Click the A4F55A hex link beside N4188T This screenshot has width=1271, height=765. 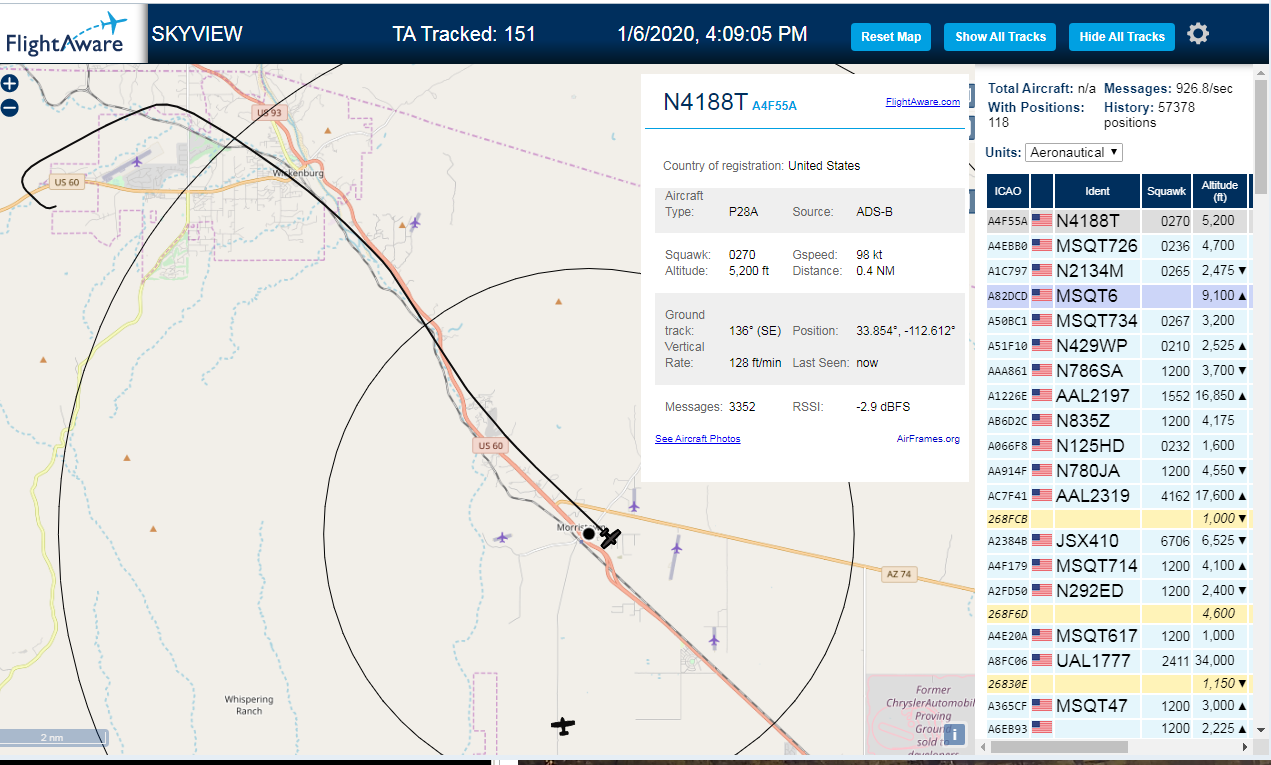tap(774, 105)
